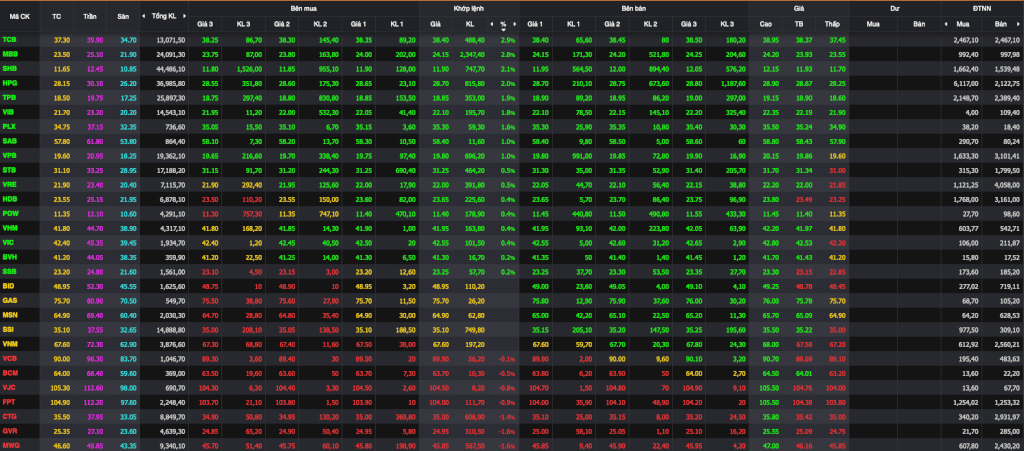Open the VNM stock symbol
The image size is (1024, 451).
tap(10, 343)
